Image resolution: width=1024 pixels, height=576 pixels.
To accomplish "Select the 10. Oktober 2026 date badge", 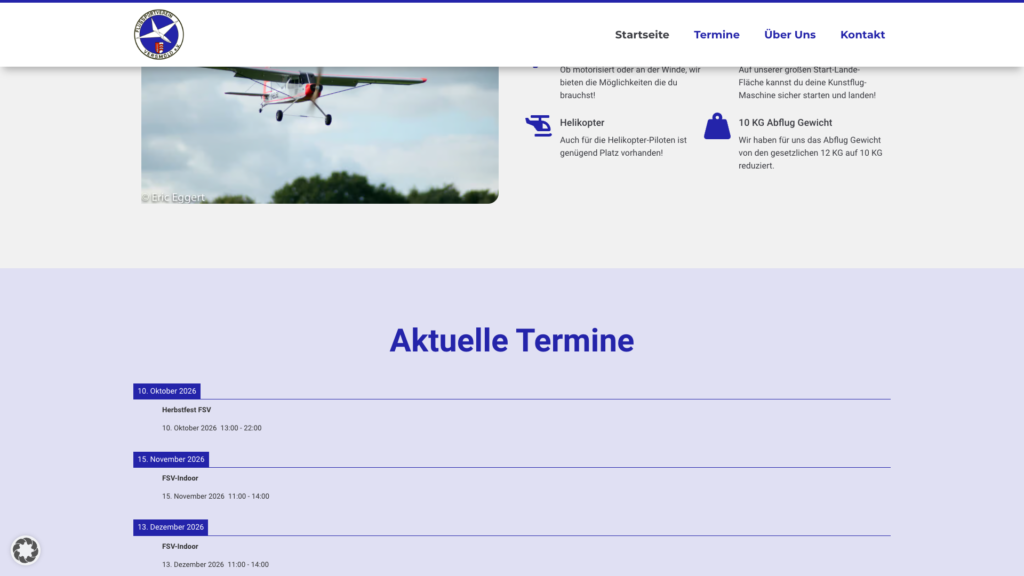I will tap(167, 391).
